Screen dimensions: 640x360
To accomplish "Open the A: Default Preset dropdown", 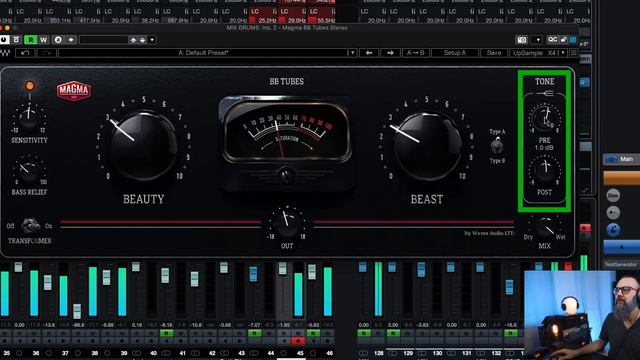I will click(207, 53).
